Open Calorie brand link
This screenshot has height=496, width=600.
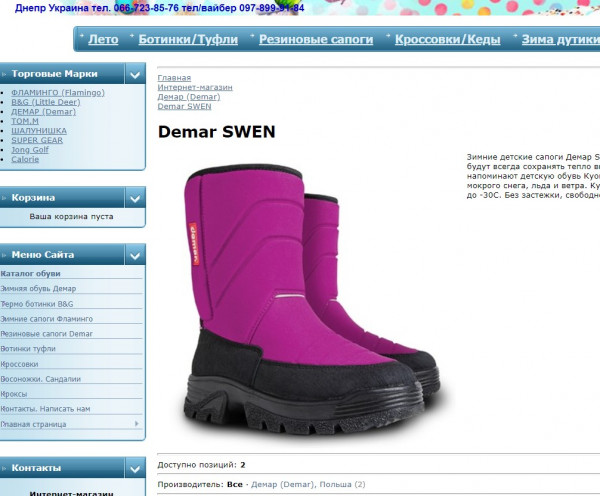click(25, 159)
